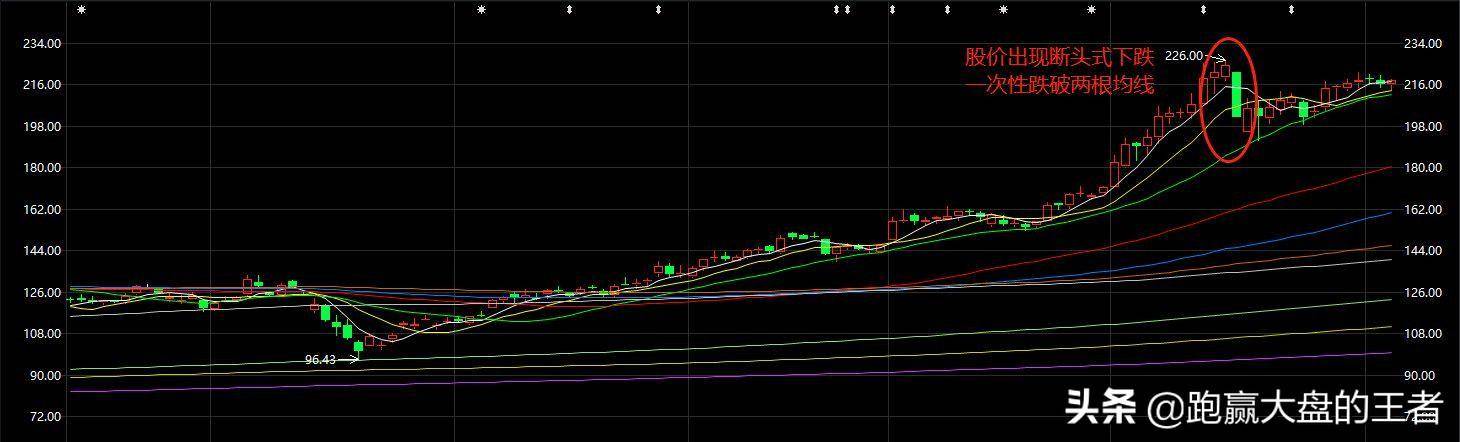Select 216.00 on the left price axis

click(x=42, y=85)
